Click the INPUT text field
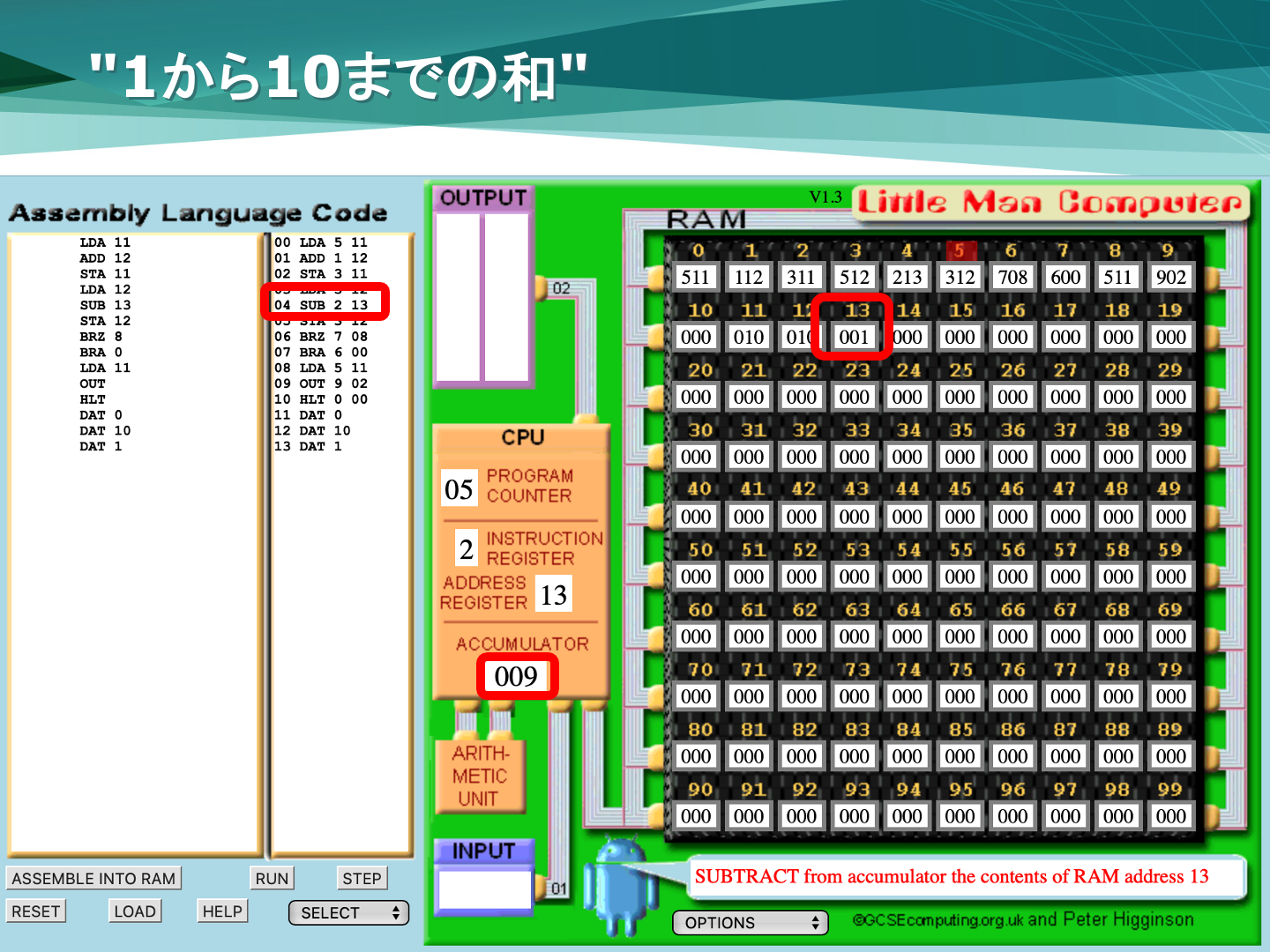 coord(484,889)
